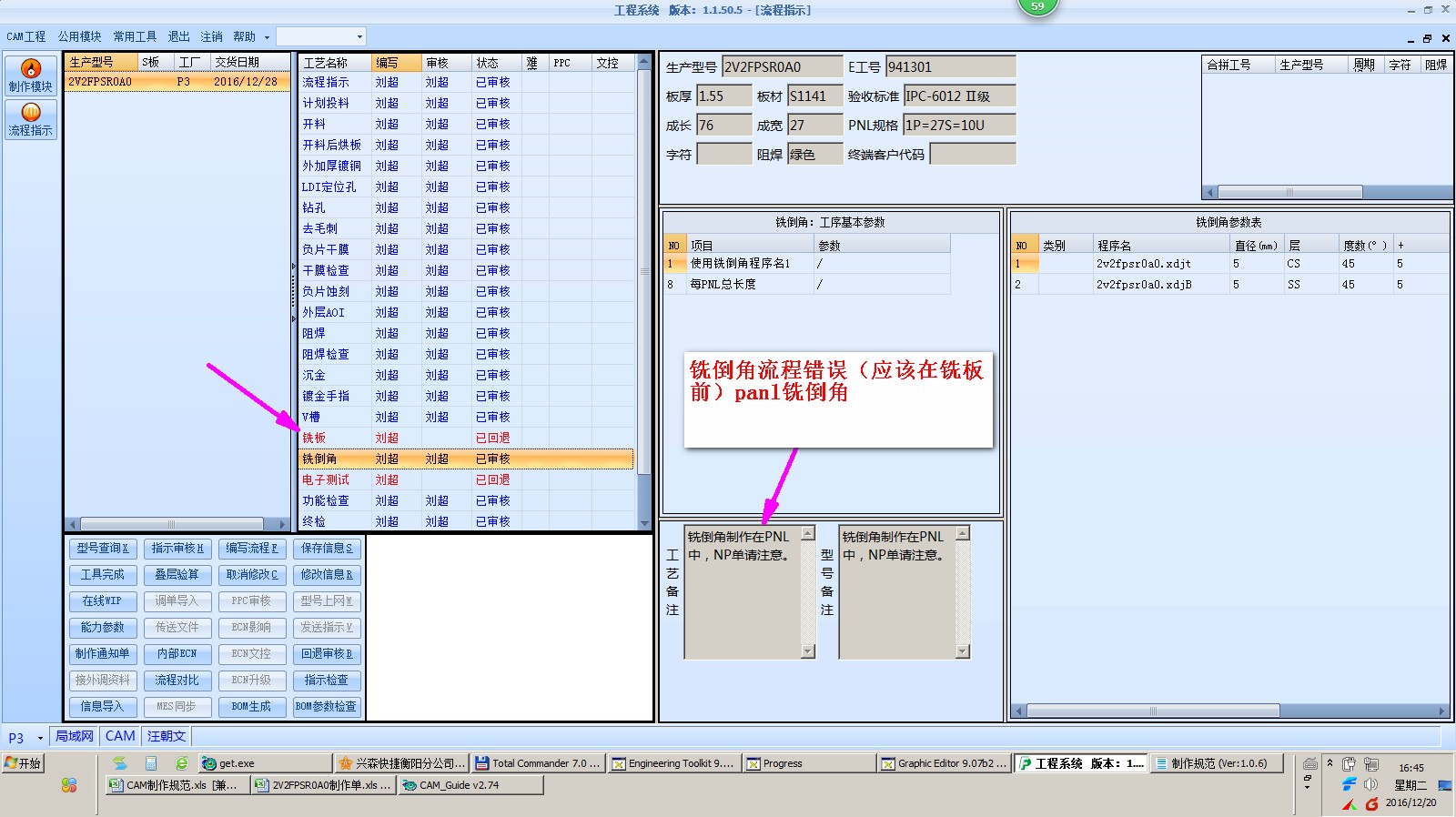
Task: Expand menu bar overflow arrow after 帮助
Action: coord(267,37)
